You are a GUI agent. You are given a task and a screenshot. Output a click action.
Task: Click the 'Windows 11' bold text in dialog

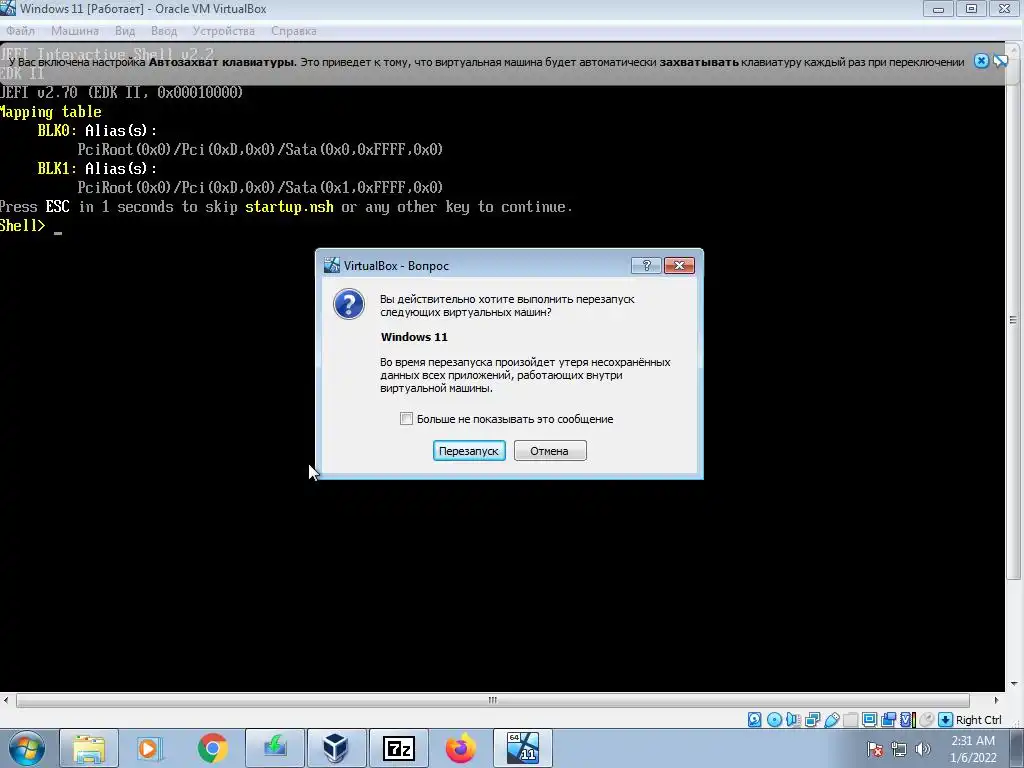click(414, 337)
